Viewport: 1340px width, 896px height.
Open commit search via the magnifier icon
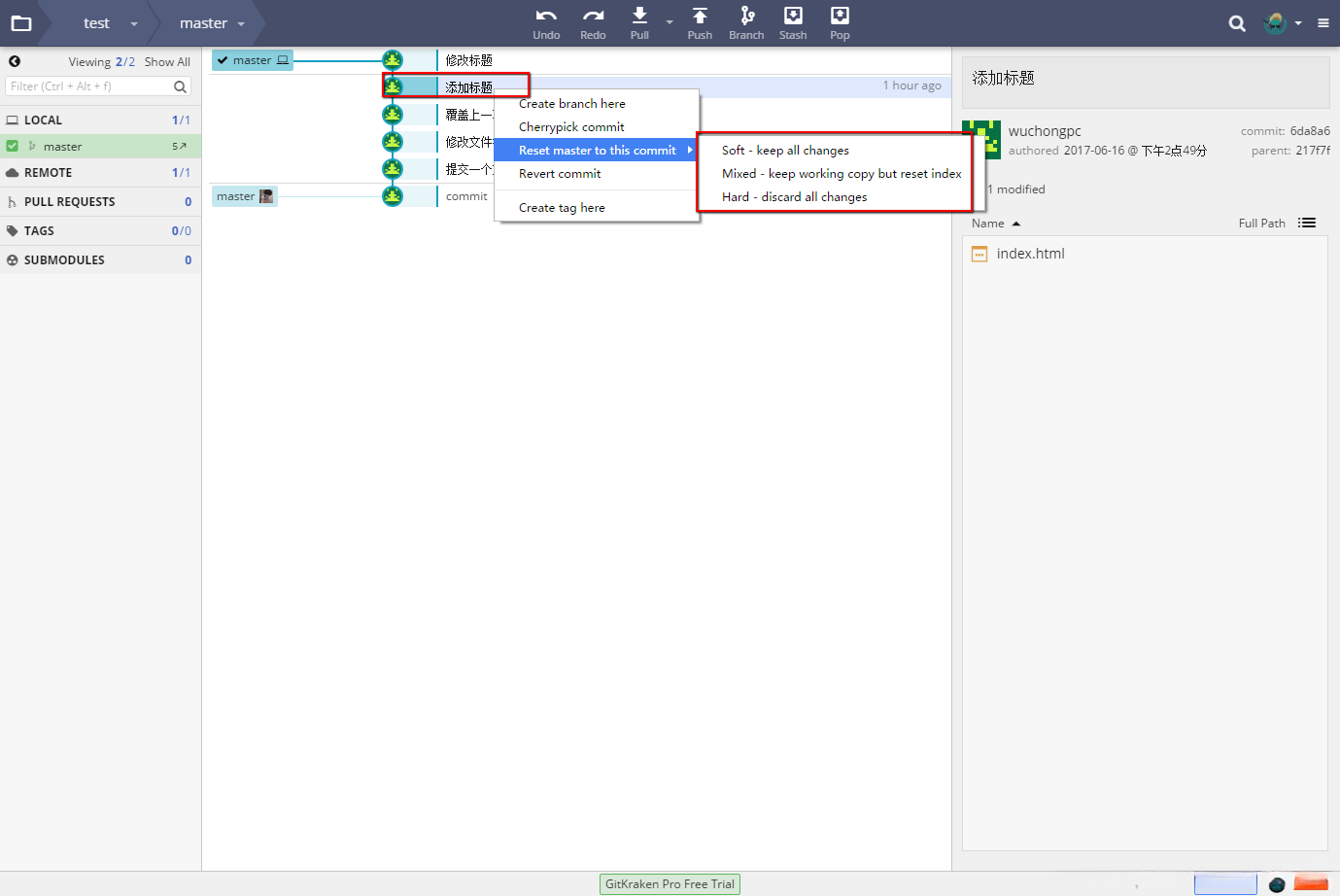1237,23
